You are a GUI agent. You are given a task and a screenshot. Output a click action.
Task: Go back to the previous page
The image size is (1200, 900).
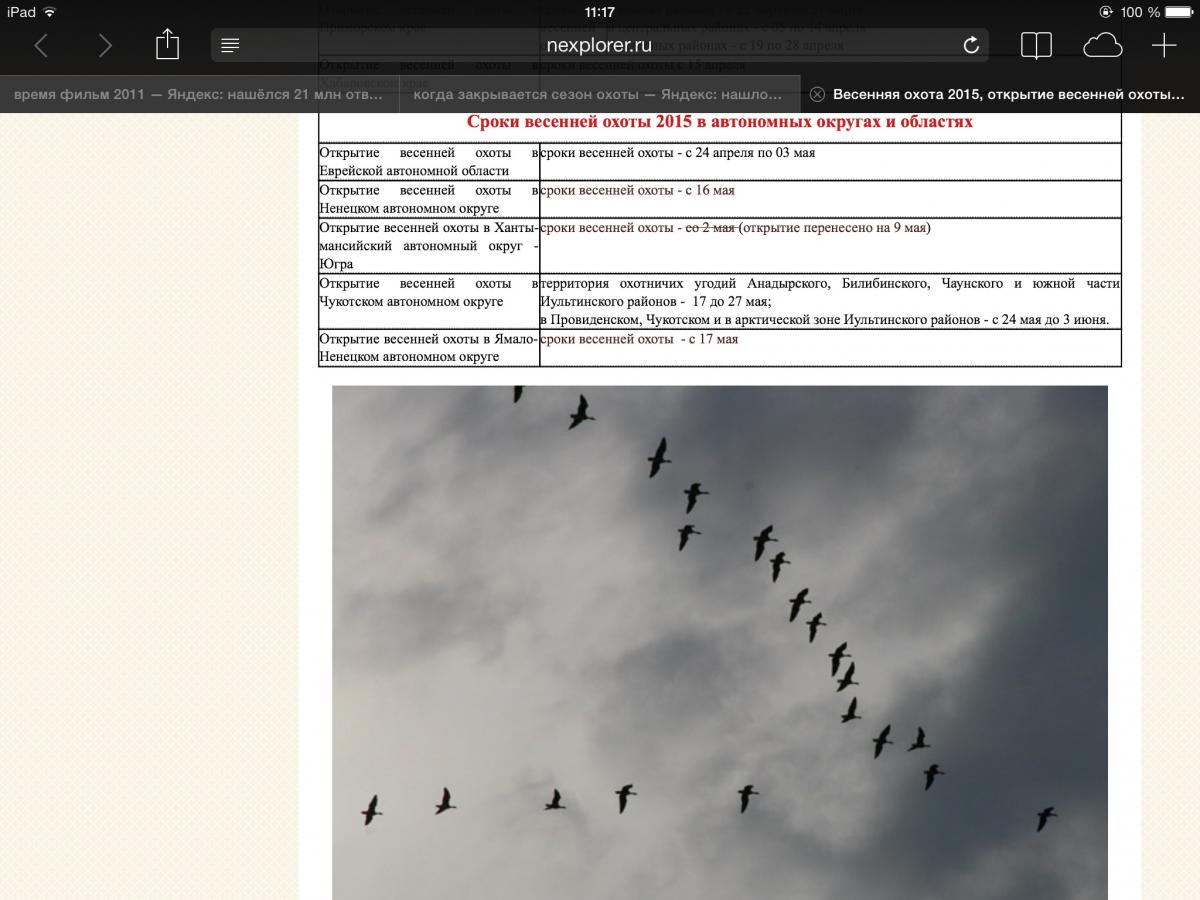tap(41, 45)
